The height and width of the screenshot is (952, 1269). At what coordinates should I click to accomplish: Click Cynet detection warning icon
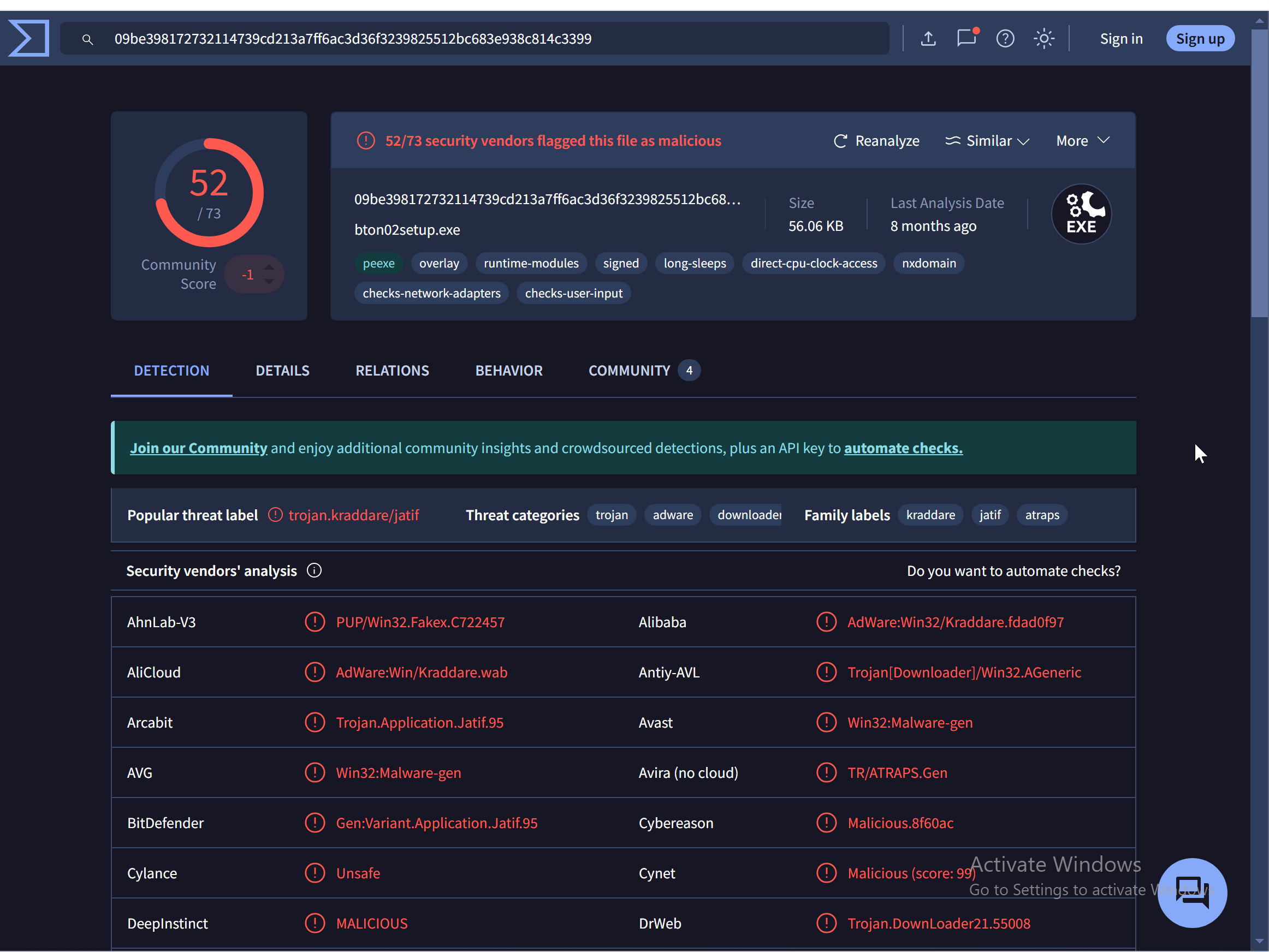point(826,873)
